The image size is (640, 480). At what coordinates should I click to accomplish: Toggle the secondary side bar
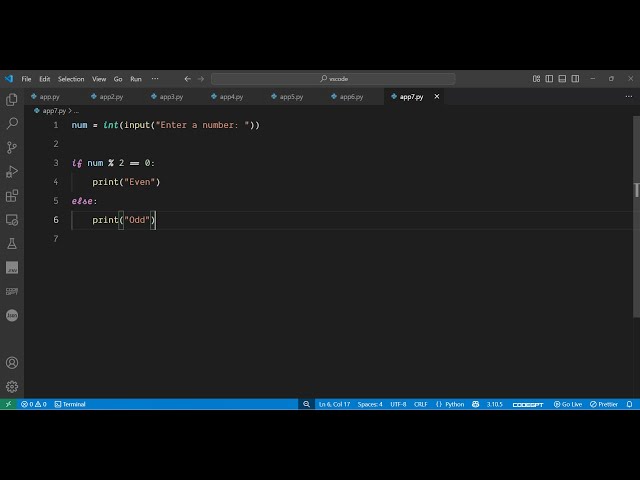coord(575,79)
